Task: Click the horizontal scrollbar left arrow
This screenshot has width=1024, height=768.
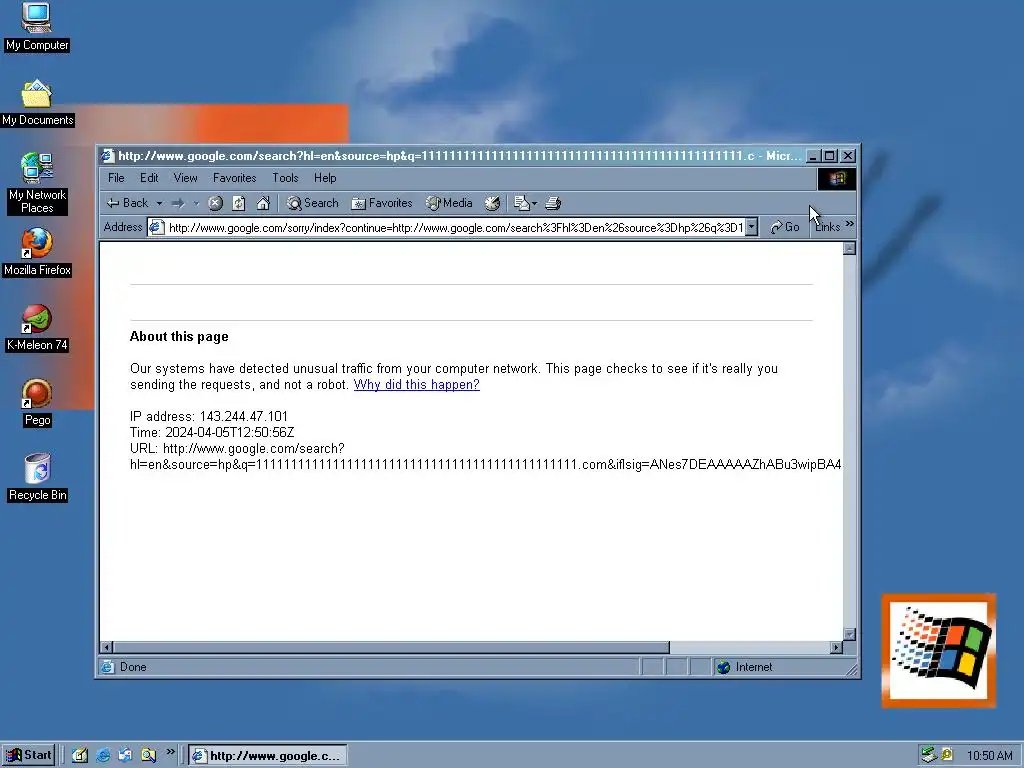Action: (106, 647)
